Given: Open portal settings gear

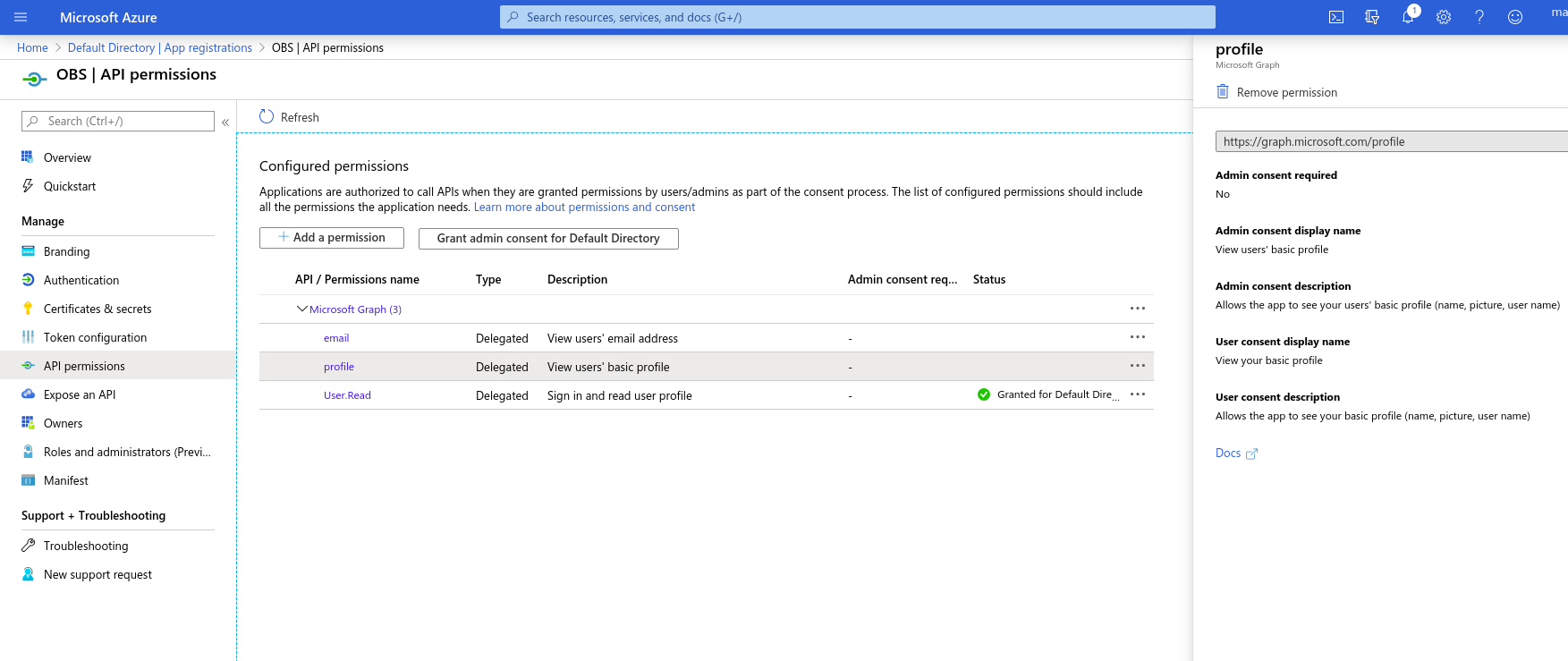Looking at the screenshot, I should tap(1444, 17).
